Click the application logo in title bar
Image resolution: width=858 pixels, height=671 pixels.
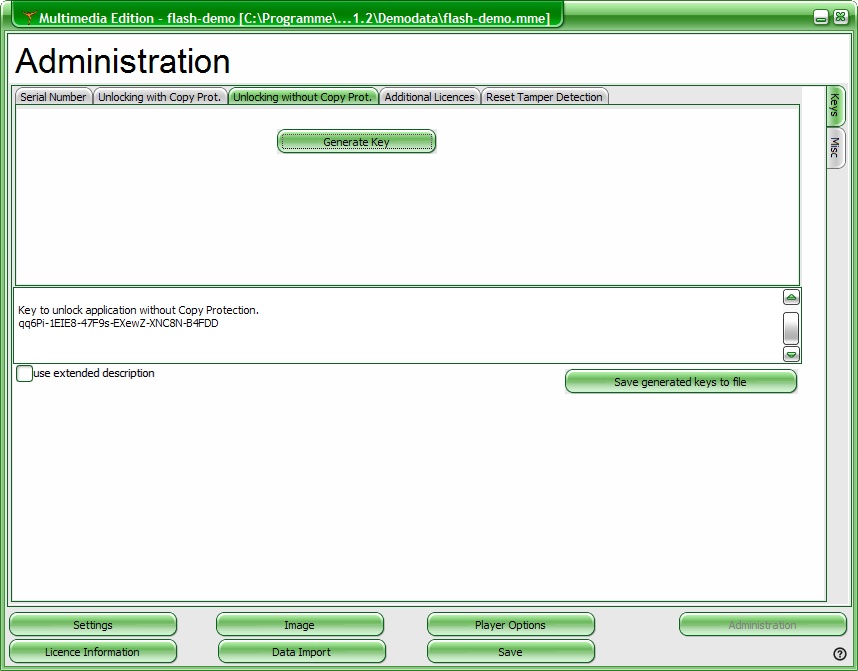(29, 18)
